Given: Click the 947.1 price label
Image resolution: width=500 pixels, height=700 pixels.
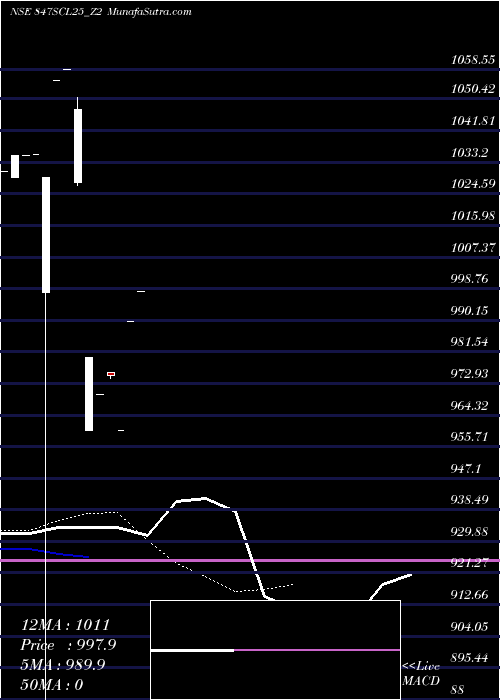Looking at the screenshot, I should [x=466, y=469].
